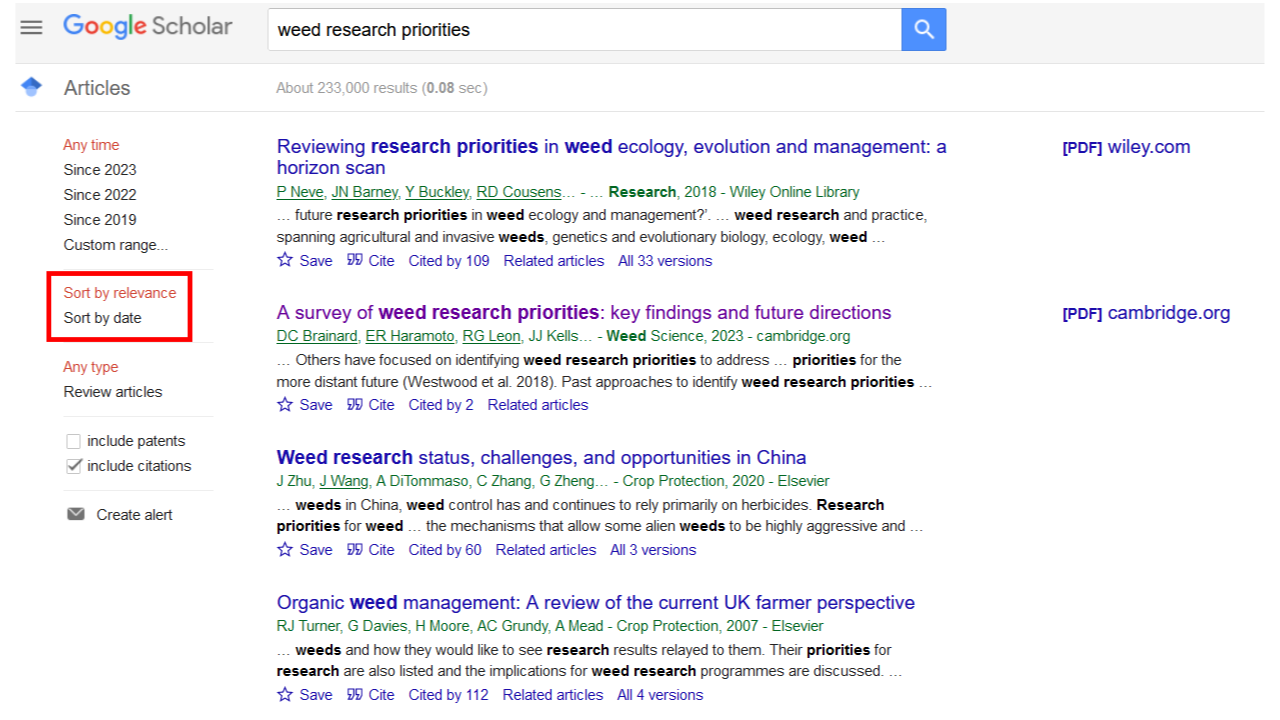Filter by Review articles type
This screenshot has width=1280, height=720.
click(113, 392)
